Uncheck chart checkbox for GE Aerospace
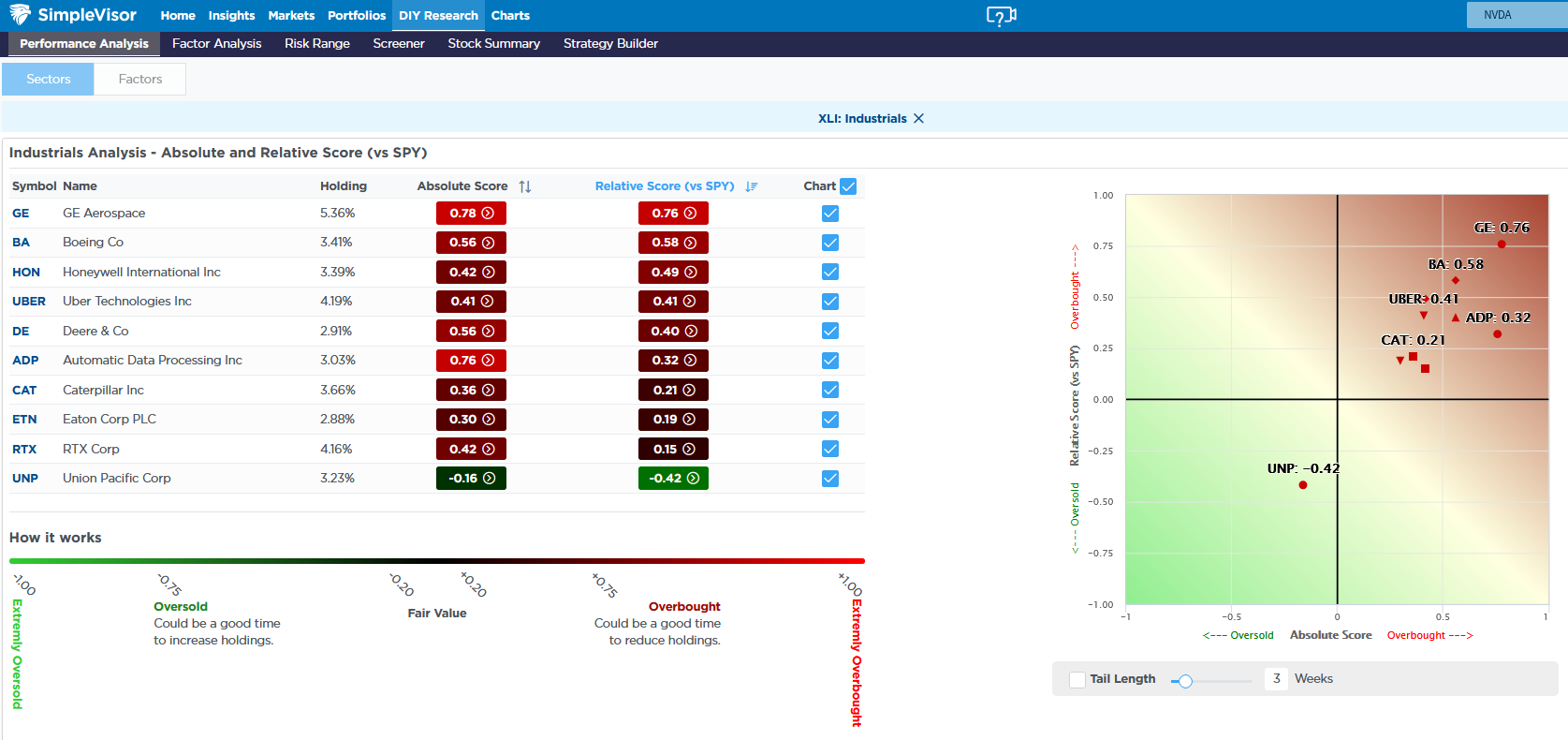This screenshot has width=1568, height=740. 830,214
